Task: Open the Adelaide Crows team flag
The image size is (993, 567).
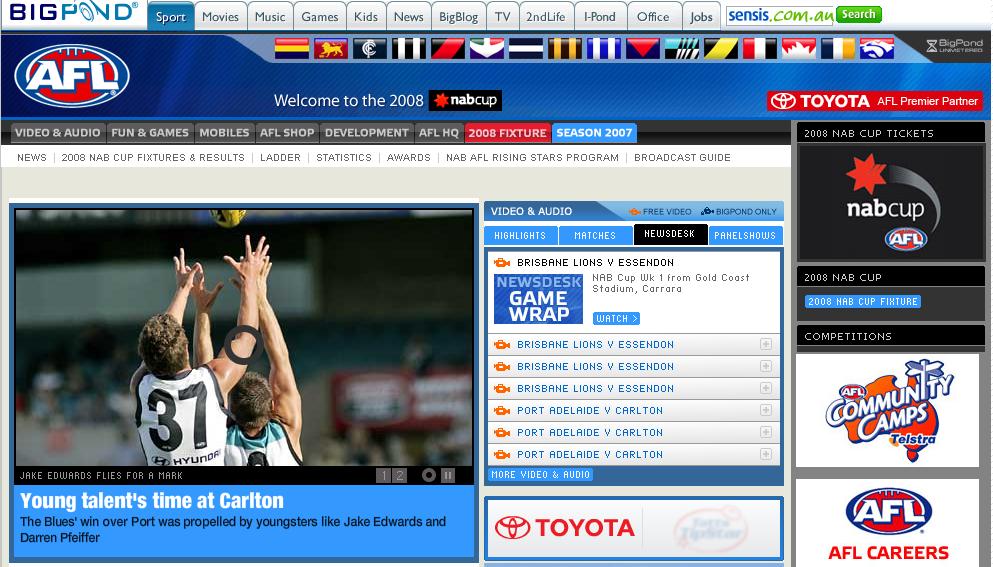Action: (292, 49)
